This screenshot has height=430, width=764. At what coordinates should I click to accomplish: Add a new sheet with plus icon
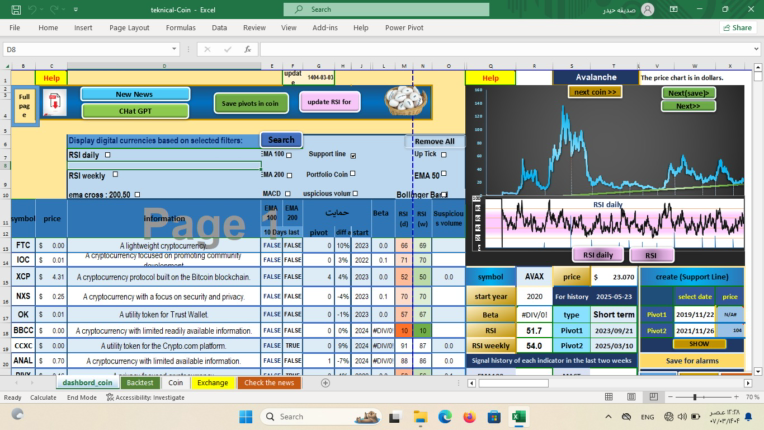[325, 383]
